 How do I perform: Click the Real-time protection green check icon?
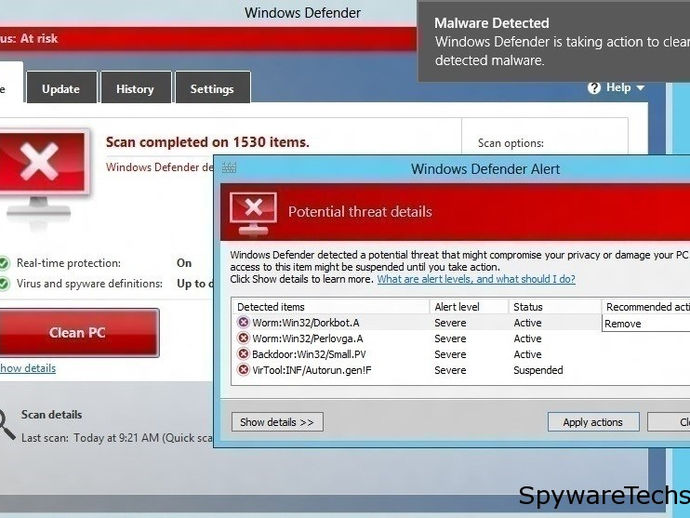tap(4, 263)
